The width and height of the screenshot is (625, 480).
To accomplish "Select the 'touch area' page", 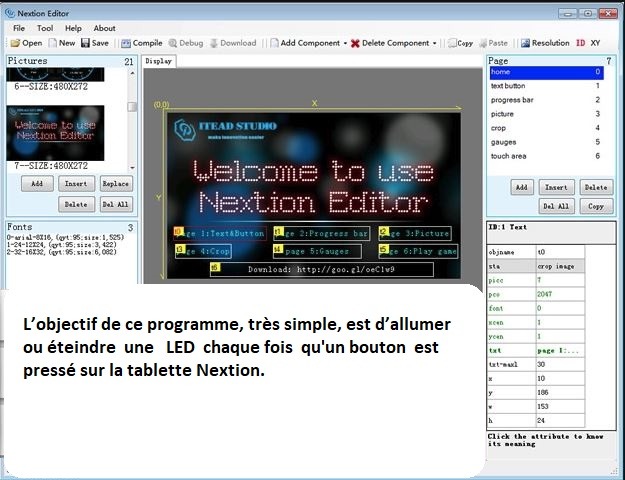I will (x=546, y=156).
